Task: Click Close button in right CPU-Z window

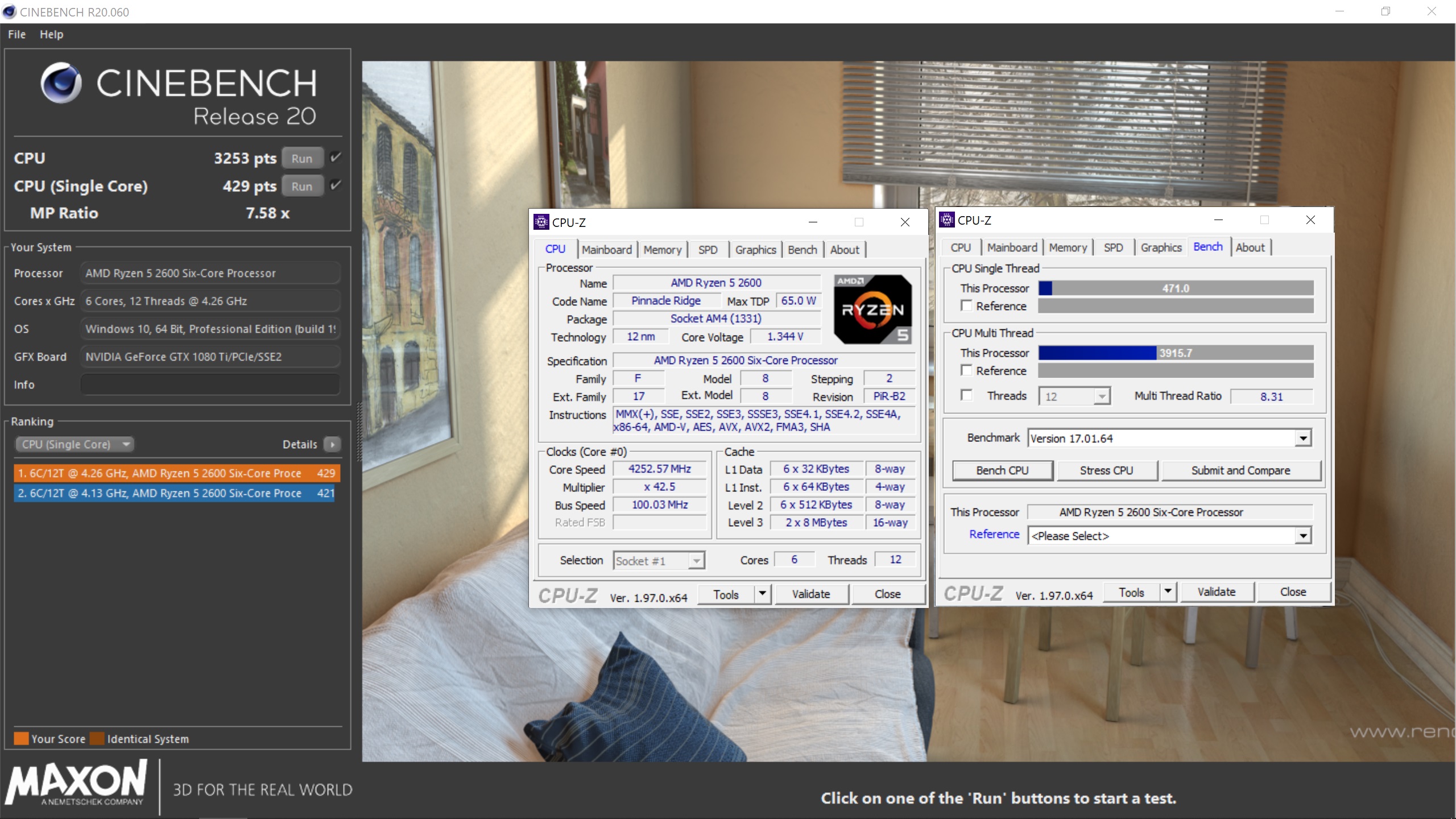Action: [x=1293, y=592]
